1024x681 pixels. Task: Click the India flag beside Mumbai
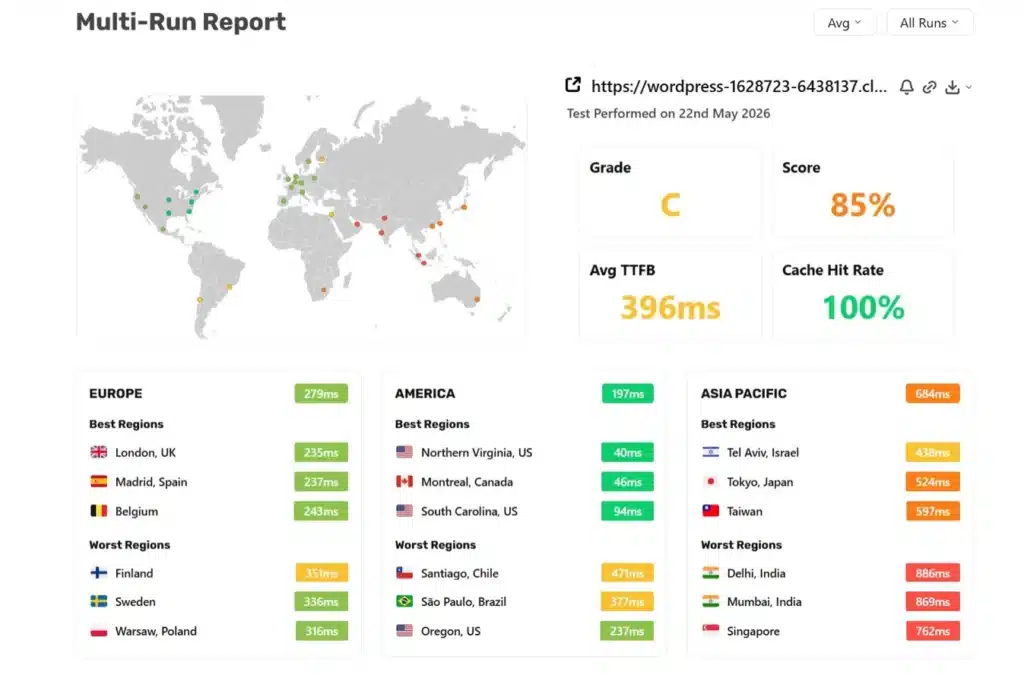click(711, 601)
